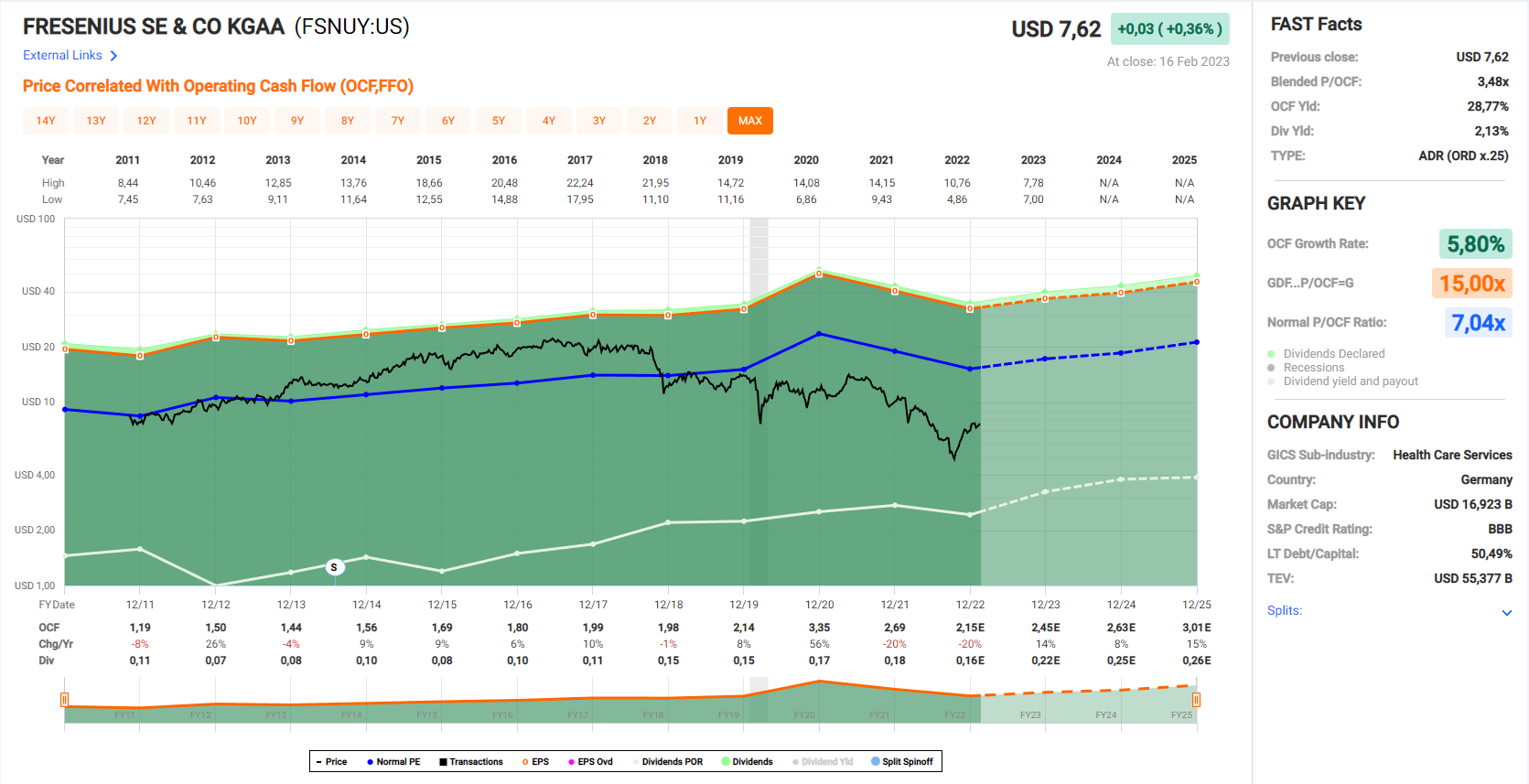
Task: Click the Normal P/OCF Ratio 7,04x value
Action: [x=1478, y=323]
